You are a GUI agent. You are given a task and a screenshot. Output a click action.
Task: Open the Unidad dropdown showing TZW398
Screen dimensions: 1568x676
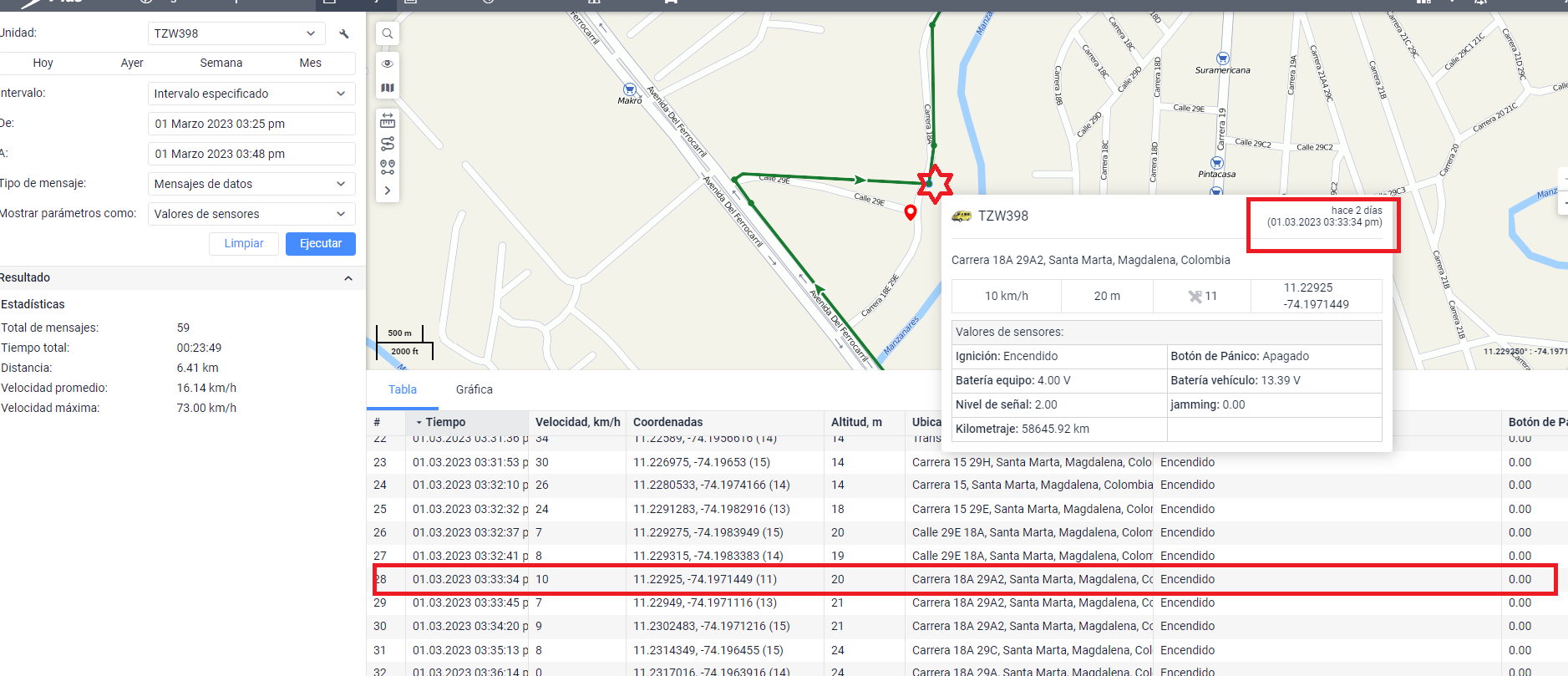coord(236,33)
